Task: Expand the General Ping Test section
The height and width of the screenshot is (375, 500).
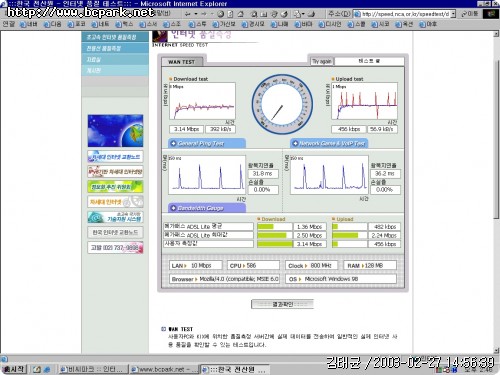Action: click(x=207, y=143)
